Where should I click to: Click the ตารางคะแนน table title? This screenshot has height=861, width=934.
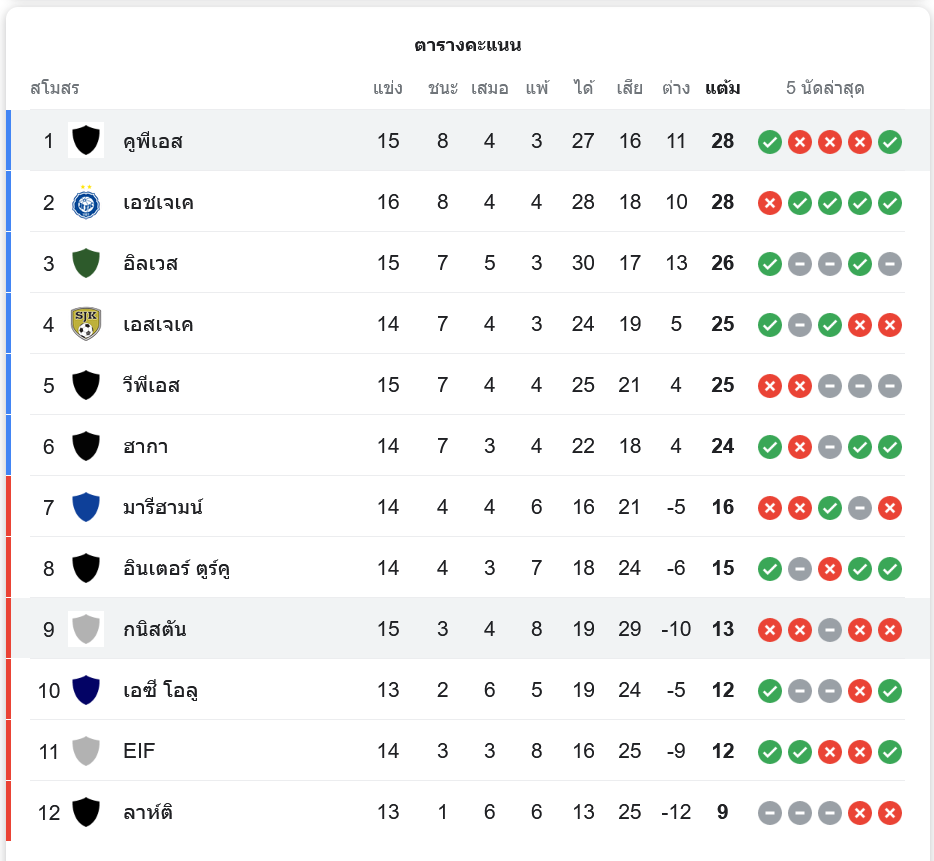coord(467,45)
